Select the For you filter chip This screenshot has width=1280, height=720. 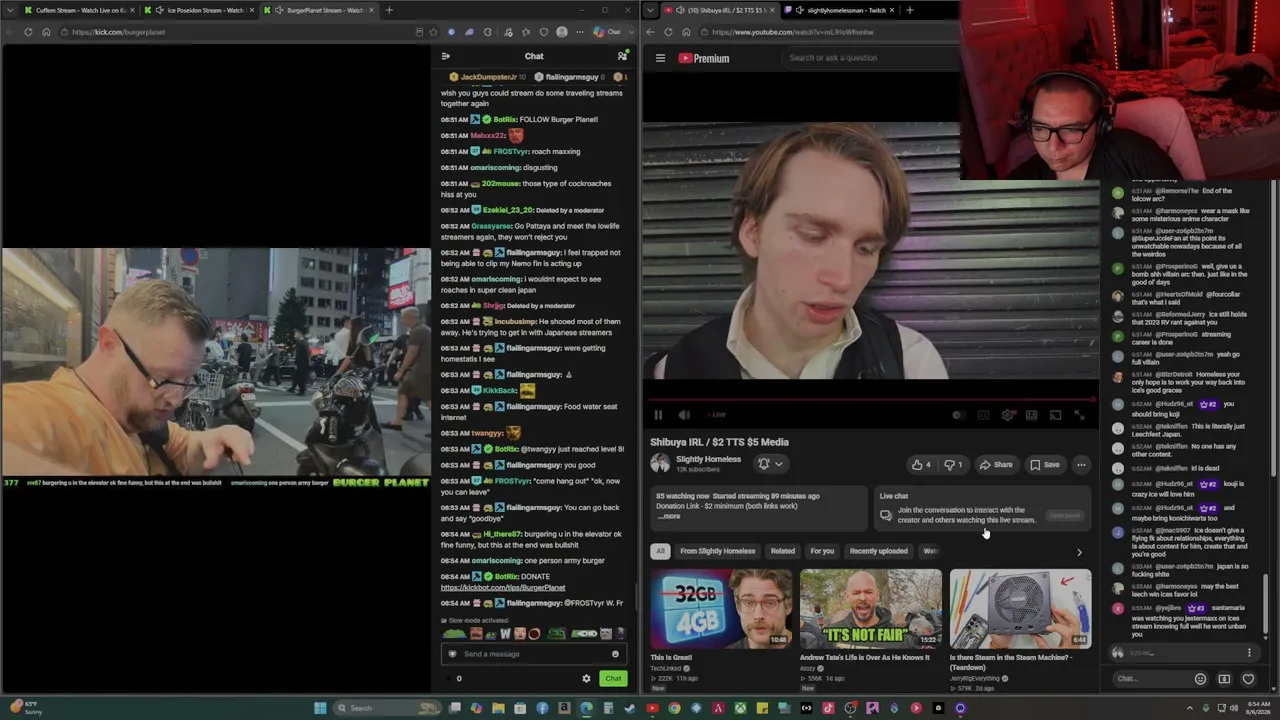click(x=822, y=551)
